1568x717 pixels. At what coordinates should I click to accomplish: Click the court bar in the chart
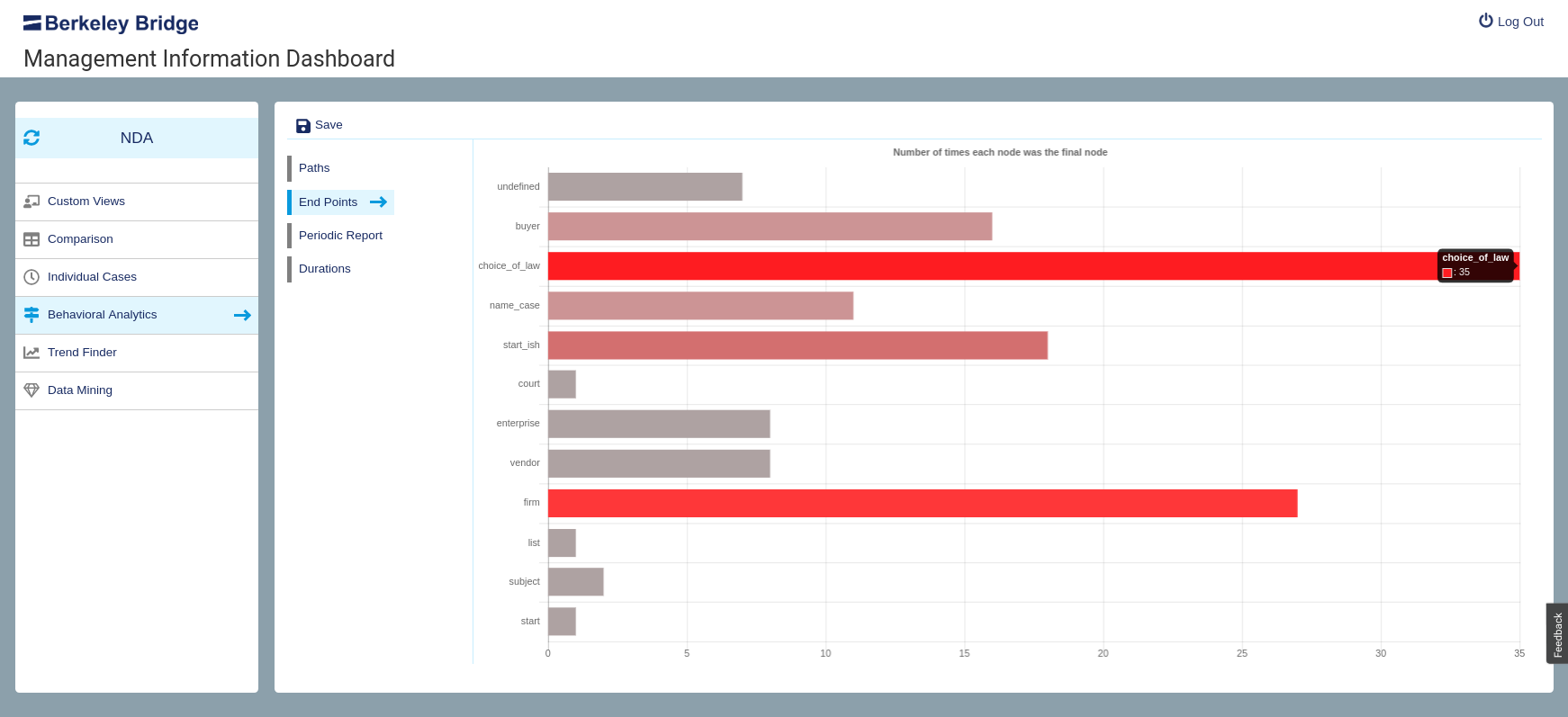(562, 384)
